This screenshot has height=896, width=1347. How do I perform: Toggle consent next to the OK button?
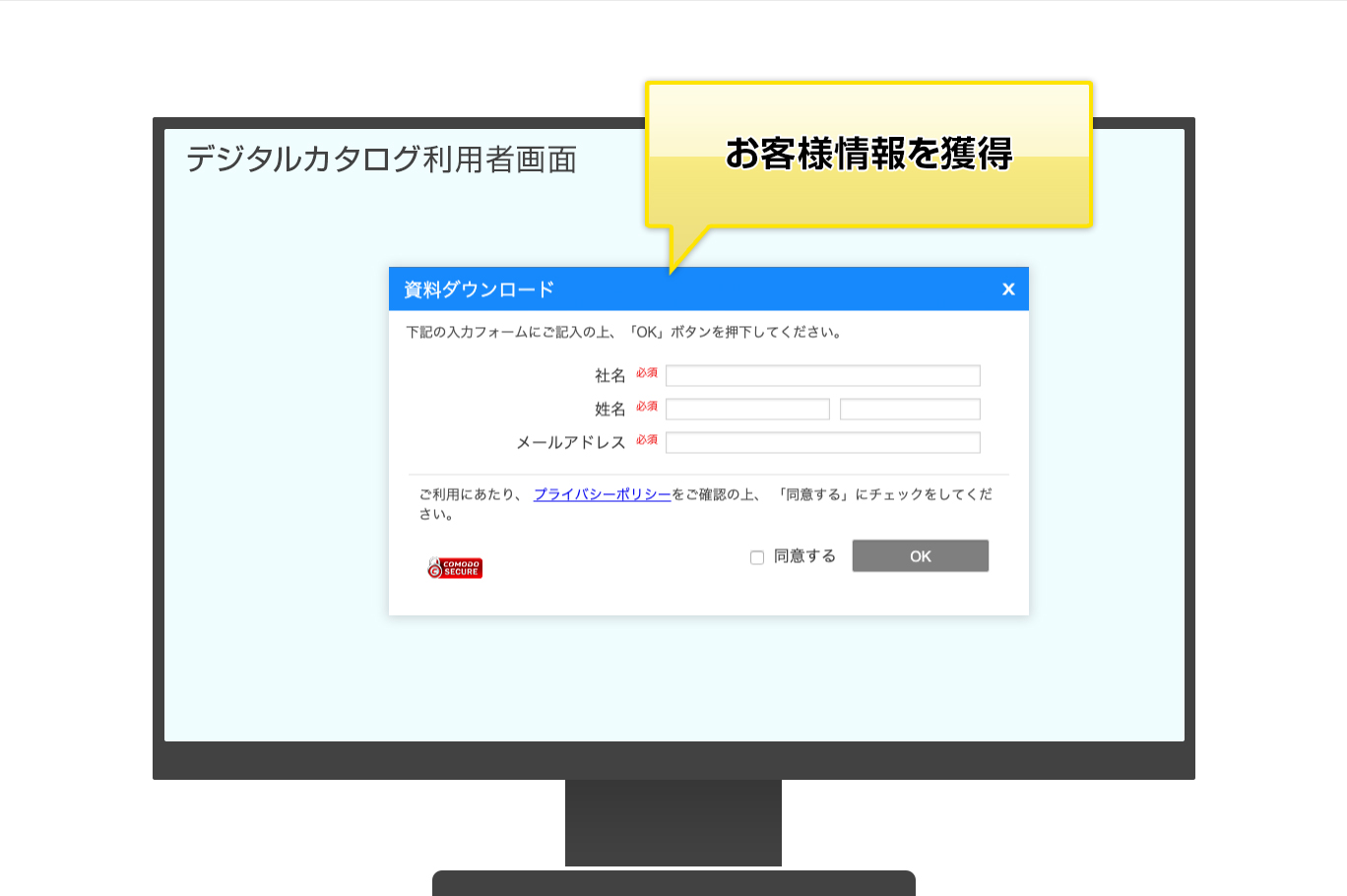click(756, 556)
